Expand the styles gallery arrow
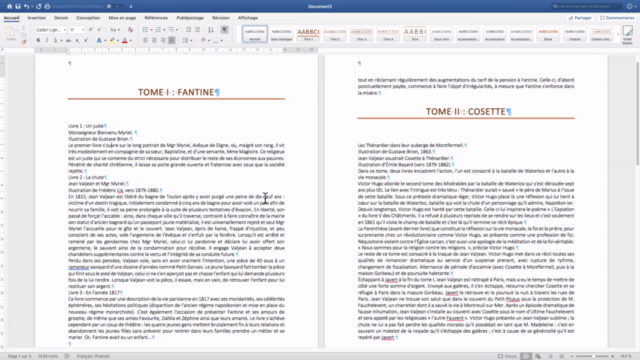The height and width of the screenshot is (360, 640). pos(618,34)
